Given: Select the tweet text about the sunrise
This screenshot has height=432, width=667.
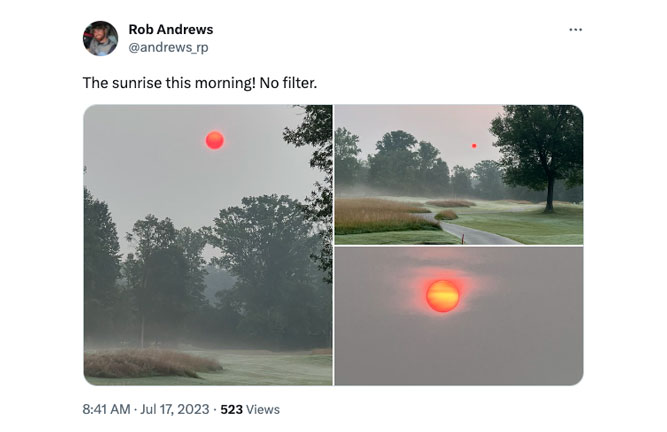Looking at the screenshot, I should point(200,82).
